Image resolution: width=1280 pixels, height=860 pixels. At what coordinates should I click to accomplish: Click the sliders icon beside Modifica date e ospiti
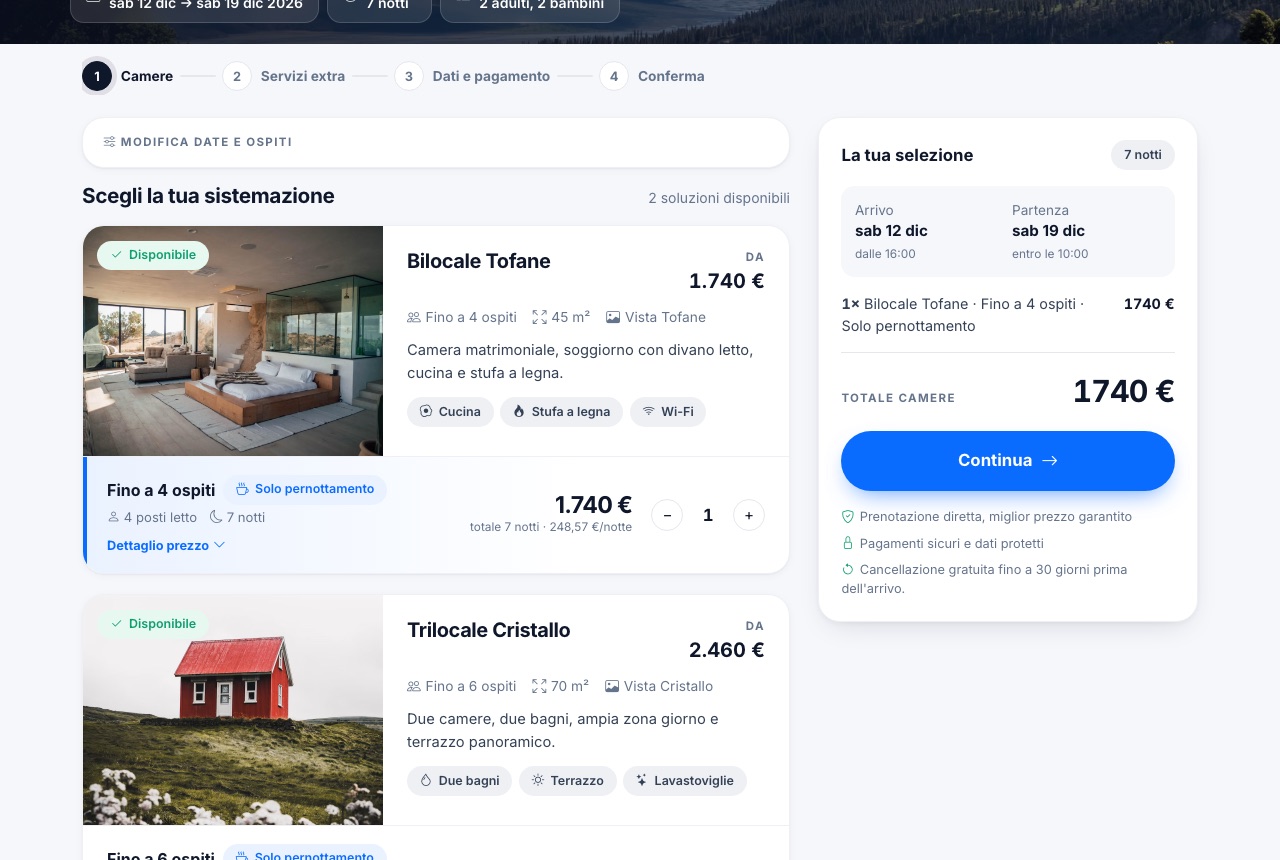[109, 142]
